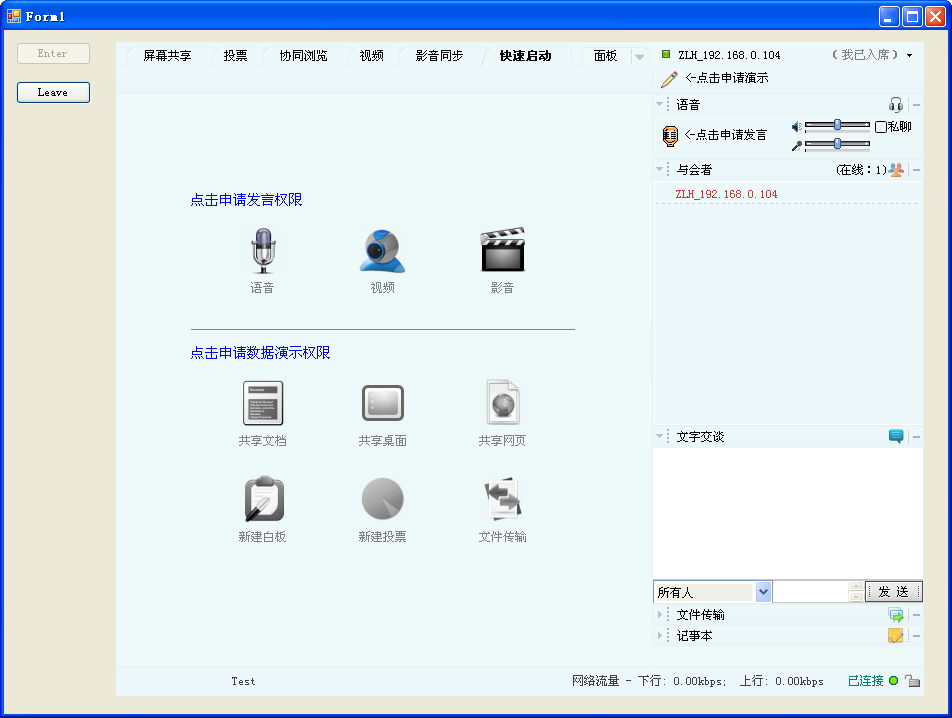Enable the 私聊 checkbox
Screen dimensions: 952x718
(881, 127)
